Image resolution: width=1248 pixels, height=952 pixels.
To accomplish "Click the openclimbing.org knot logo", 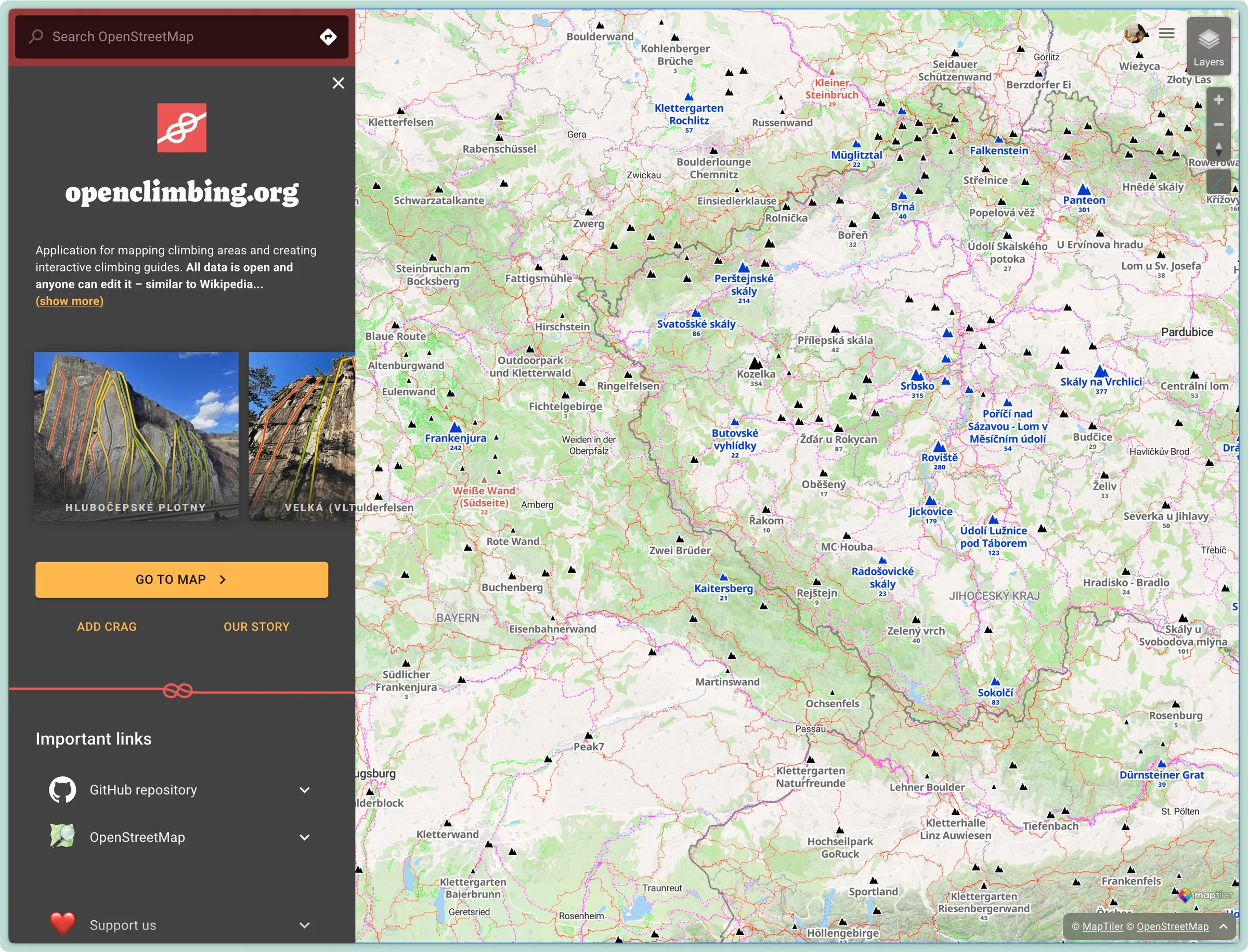I will point(181,127).
